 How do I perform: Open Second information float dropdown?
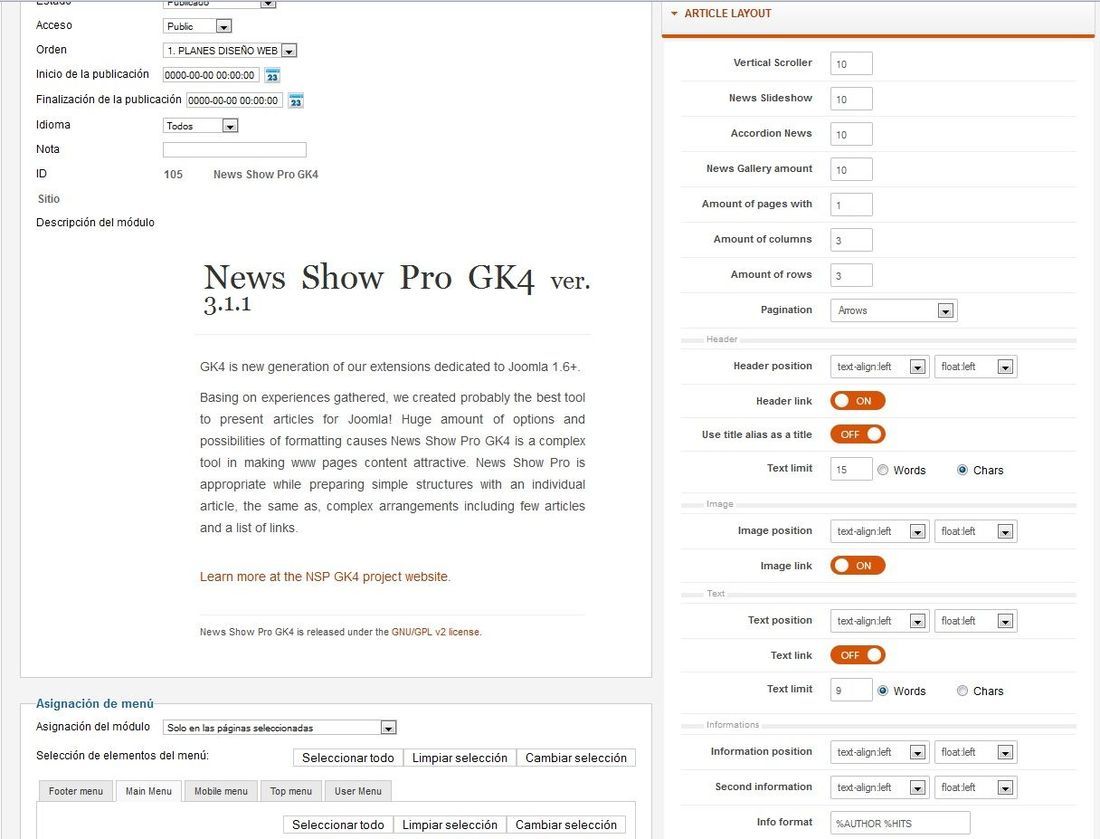(x=976, y=787)
